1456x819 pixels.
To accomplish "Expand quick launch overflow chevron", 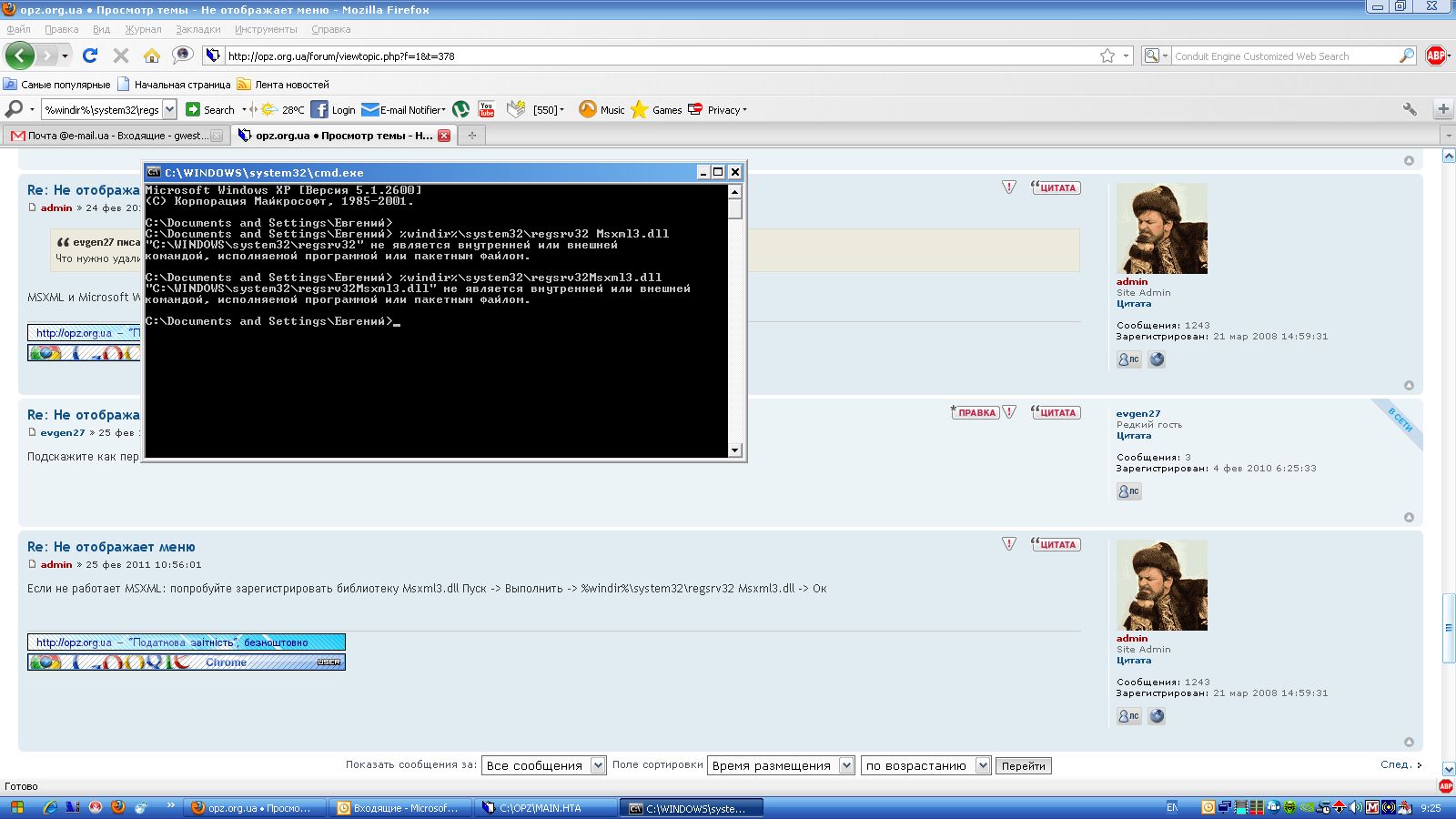I will coord(170,806).
